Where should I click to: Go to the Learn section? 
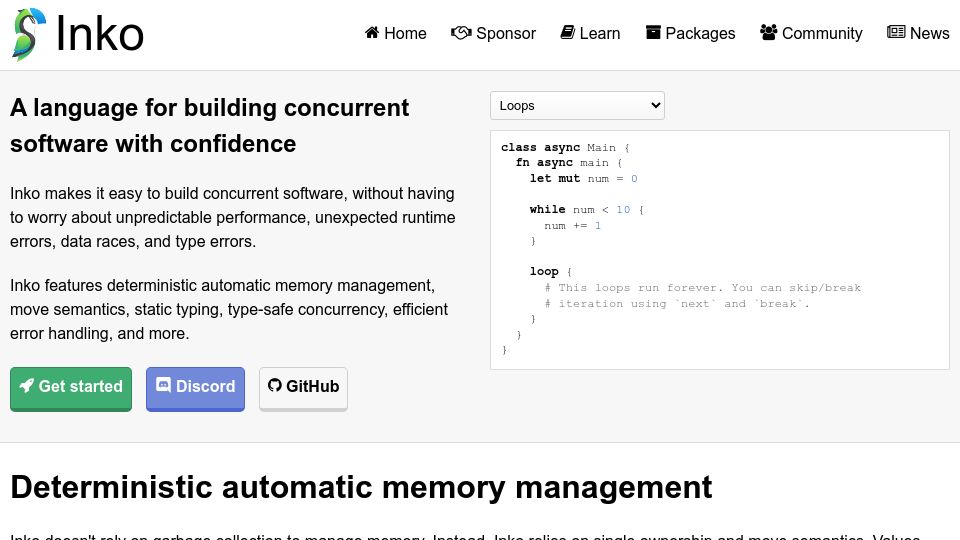(590, 33)
